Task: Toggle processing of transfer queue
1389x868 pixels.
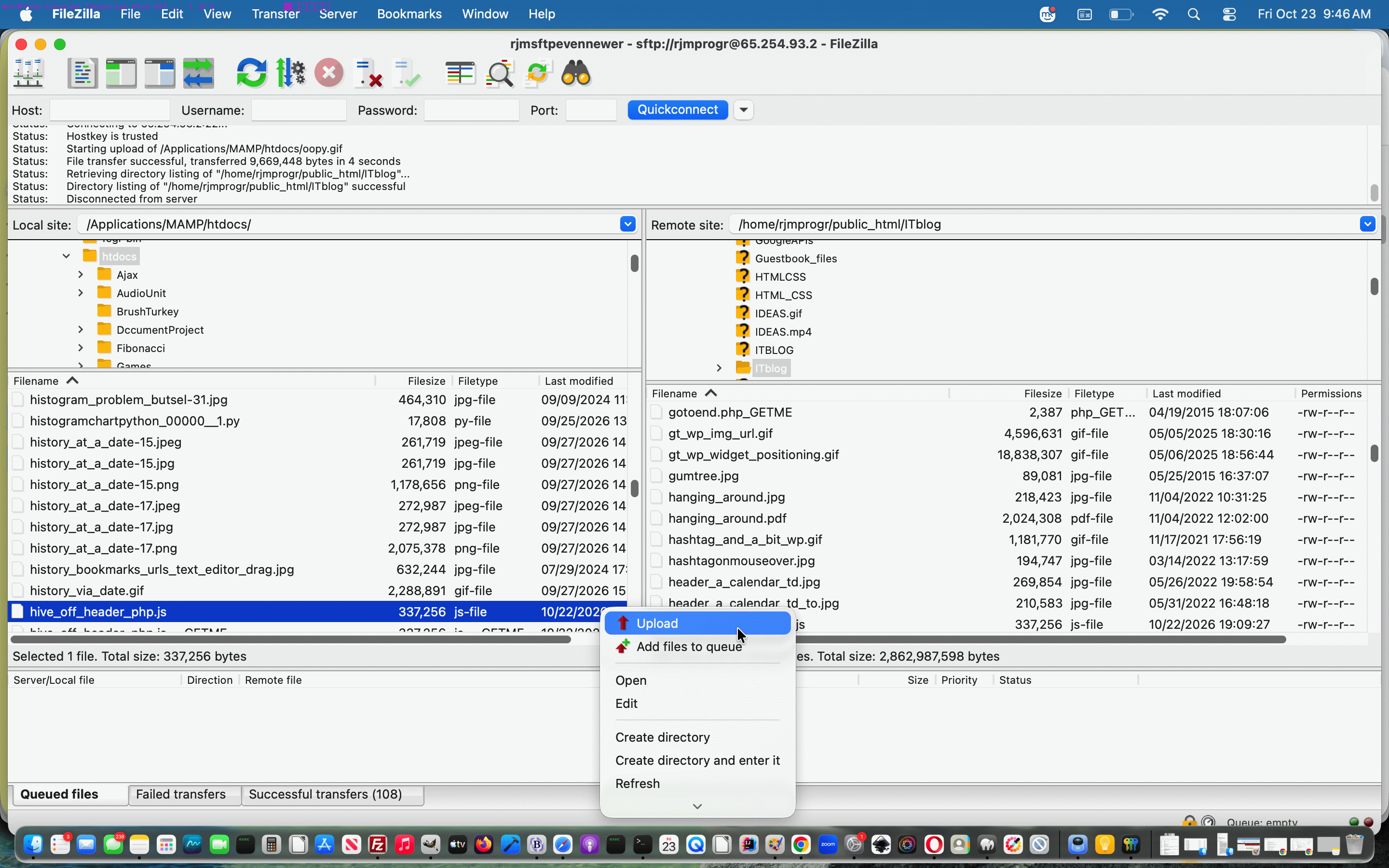Action: (290, 73)
